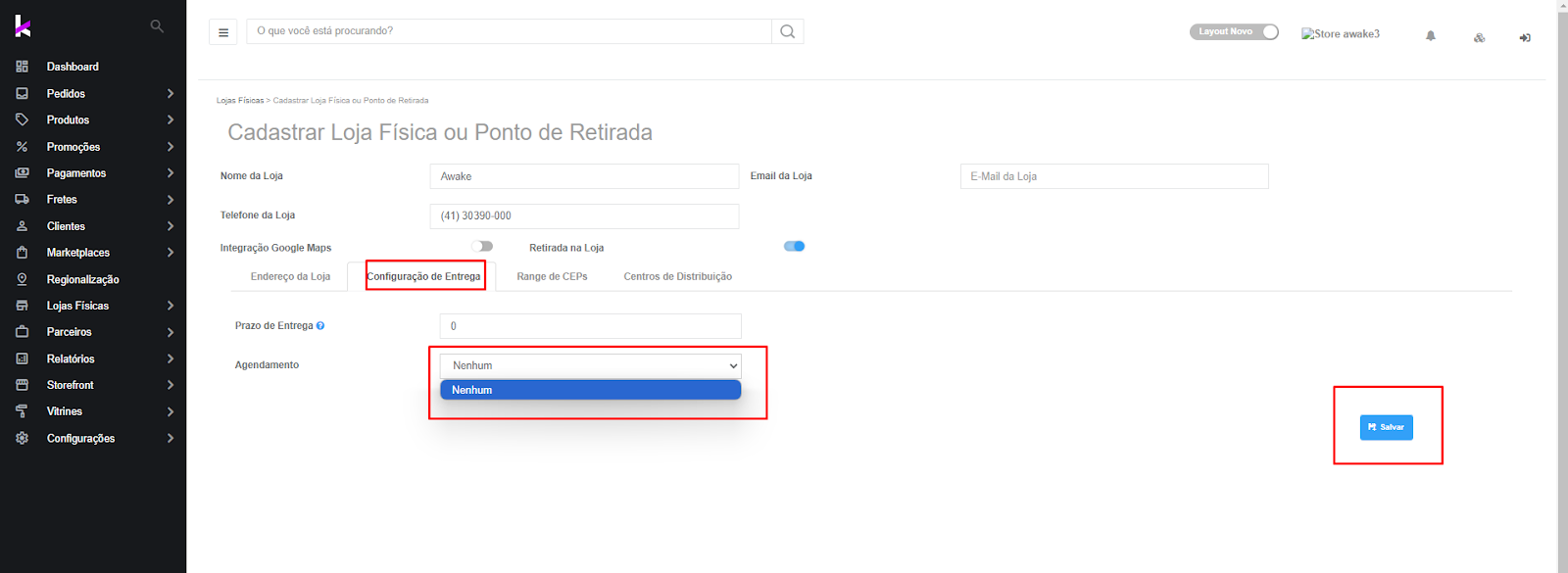Open the Agendamento dropdown
1568x573 pixels.
tap(591, 365)
